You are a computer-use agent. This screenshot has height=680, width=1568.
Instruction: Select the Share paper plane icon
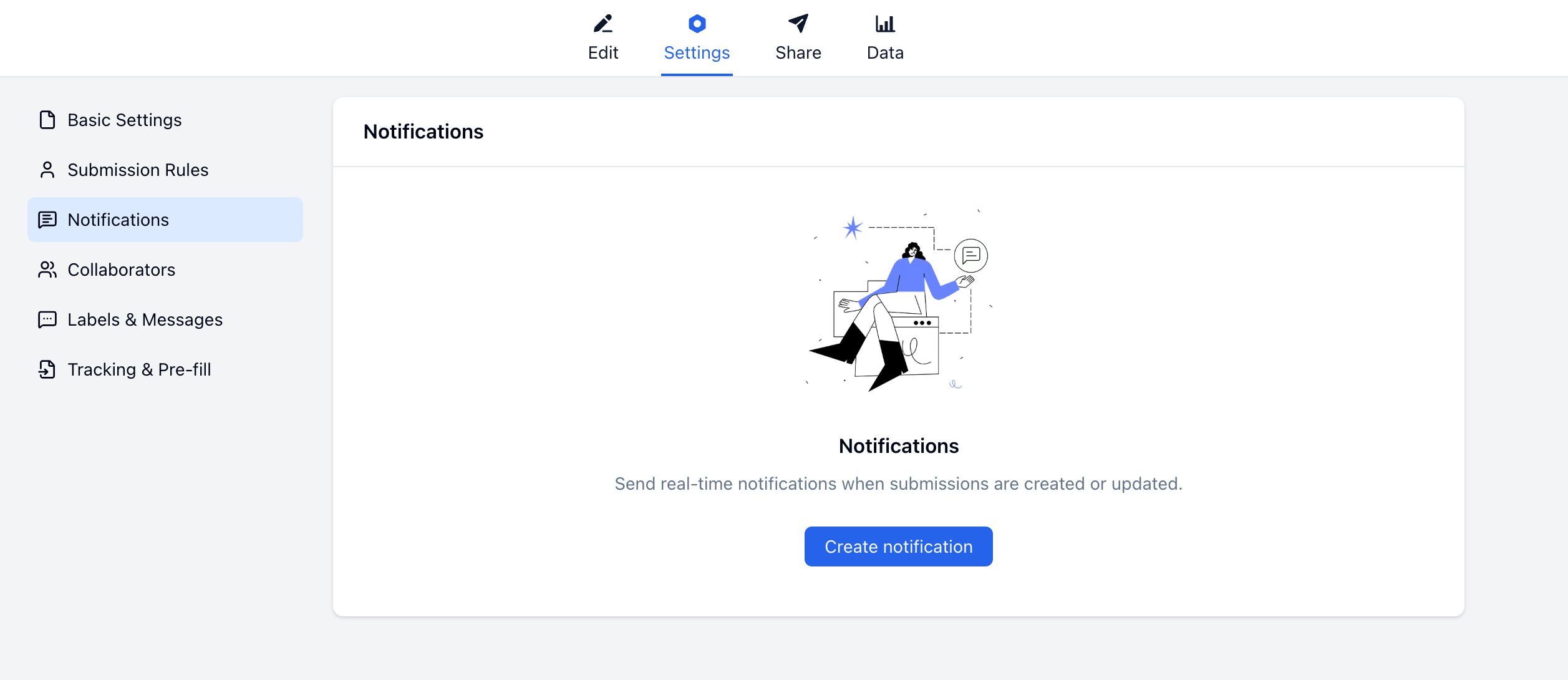point(798,24)
